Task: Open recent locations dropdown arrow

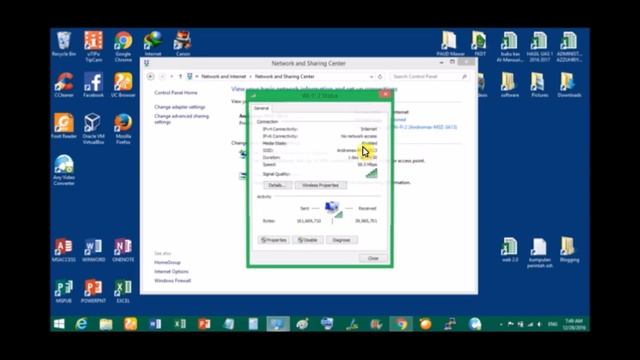Action: tap(171, 76)
